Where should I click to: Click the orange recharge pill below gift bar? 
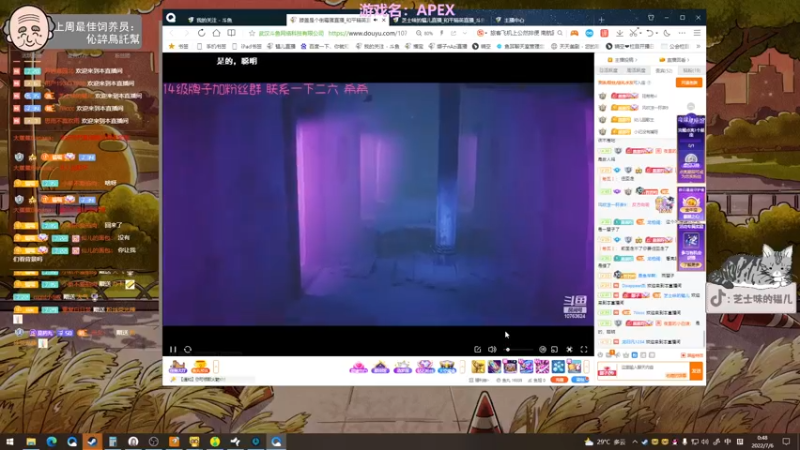560,380
